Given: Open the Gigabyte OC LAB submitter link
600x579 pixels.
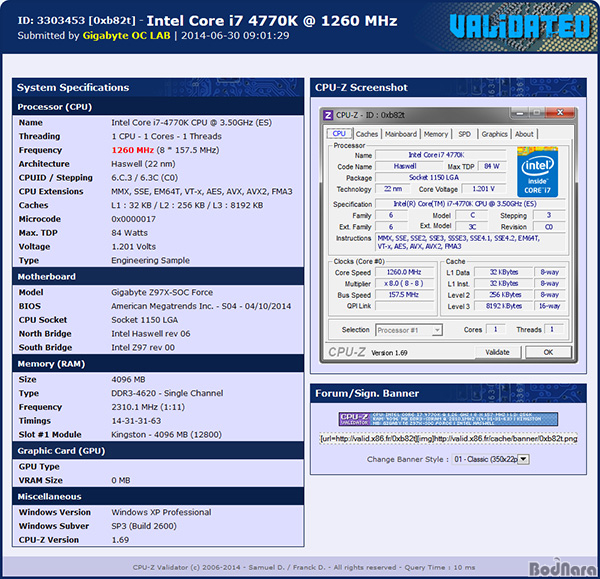Looking at the screenshot, I should [x=127, y=36].
